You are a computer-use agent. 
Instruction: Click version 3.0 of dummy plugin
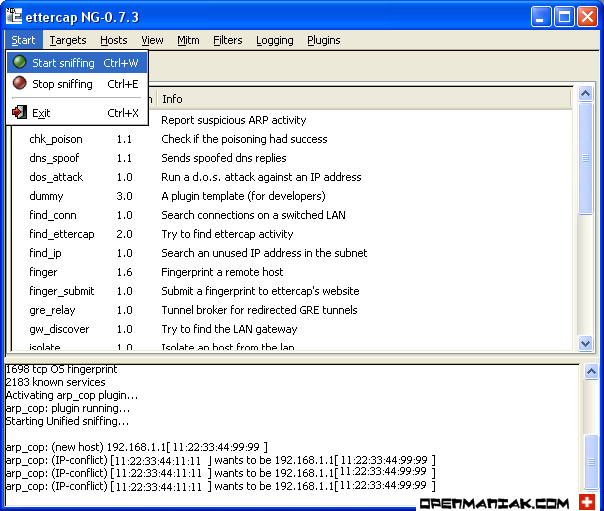[x=124, y=196]
